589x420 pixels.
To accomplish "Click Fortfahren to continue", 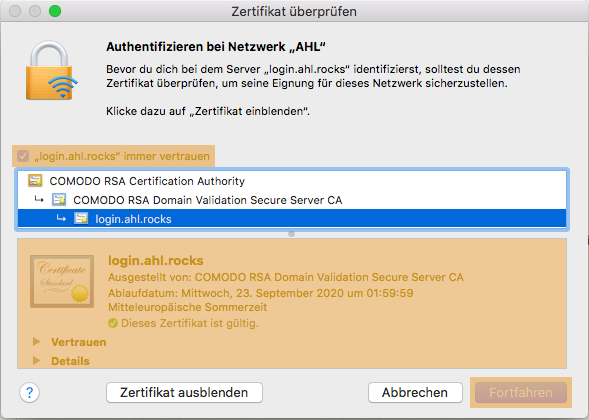I will [x=521, y=393].
